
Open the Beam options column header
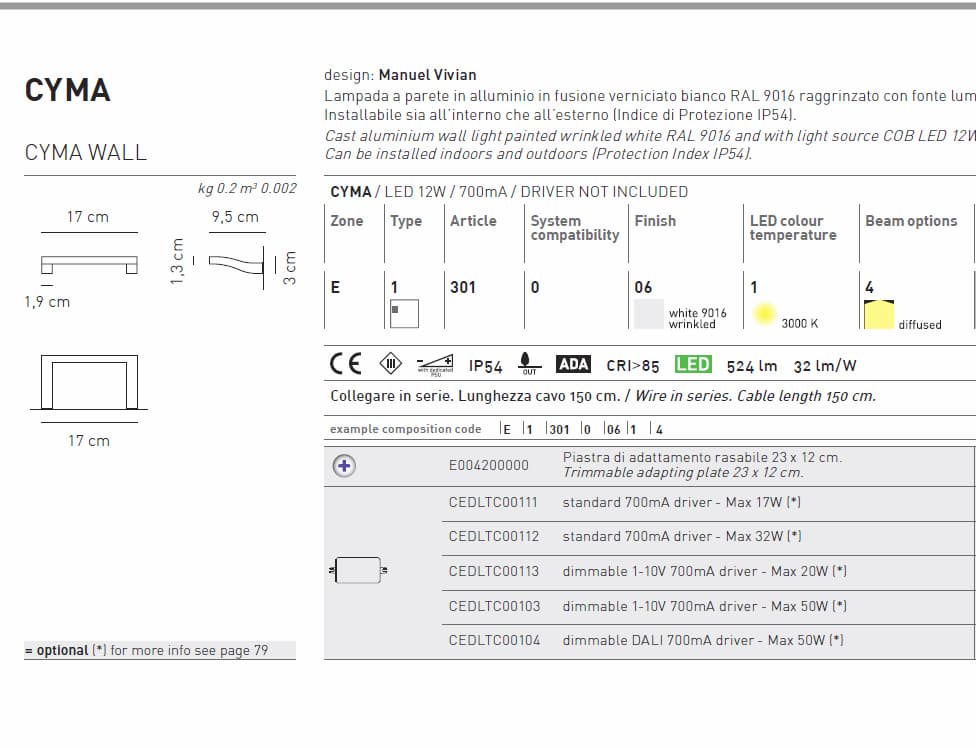click(x=912, y=221)
